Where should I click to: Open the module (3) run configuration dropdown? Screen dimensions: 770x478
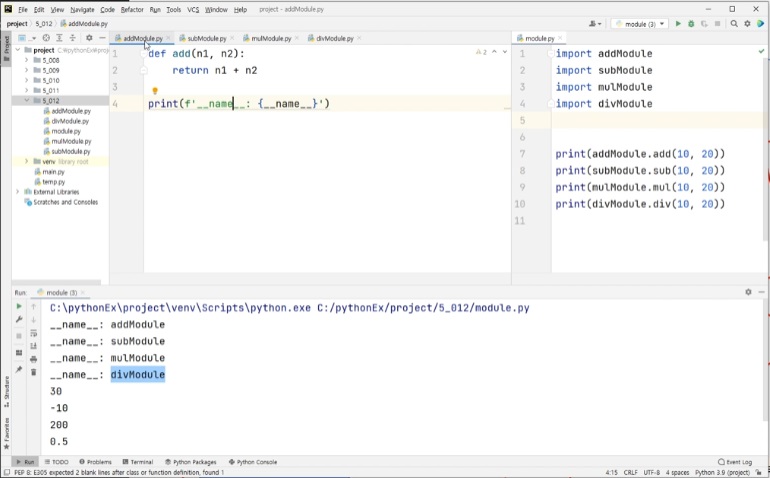pos(640,24)
